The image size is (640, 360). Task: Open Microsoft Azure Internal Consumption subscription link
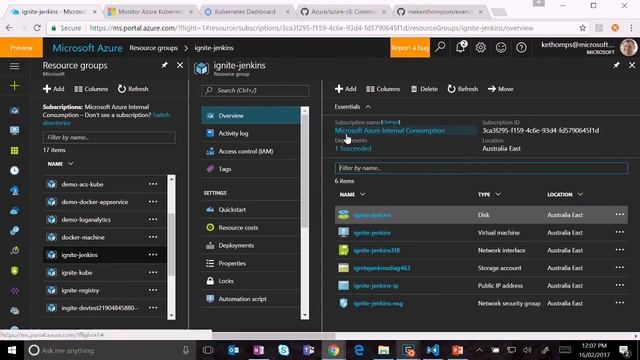tap(390, 131)
